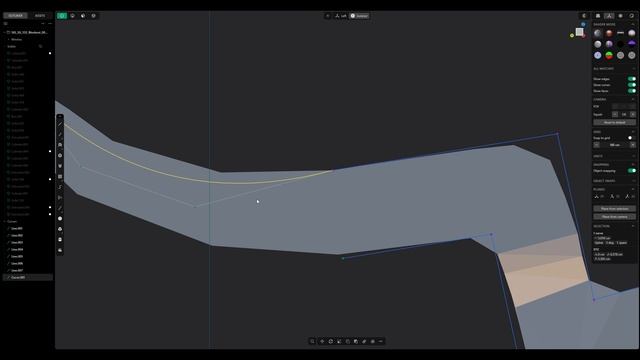This screenshot has width=640, height=360.
Task: Select the first Line item under Curves
Action: [x=17, y=229]
